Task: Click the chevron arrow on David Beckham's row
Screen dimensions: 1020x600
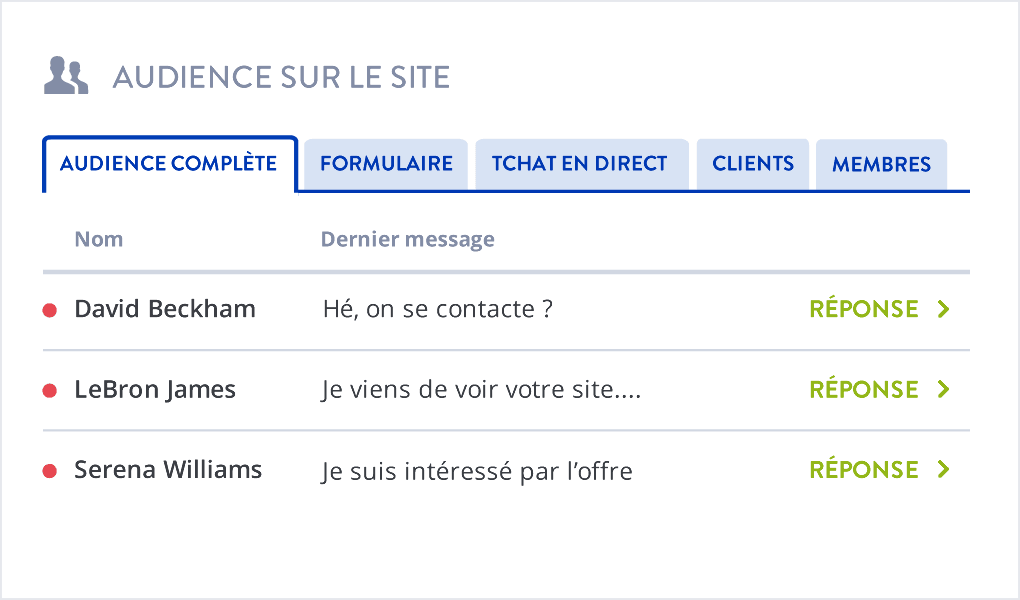Action: coord(942,310)
